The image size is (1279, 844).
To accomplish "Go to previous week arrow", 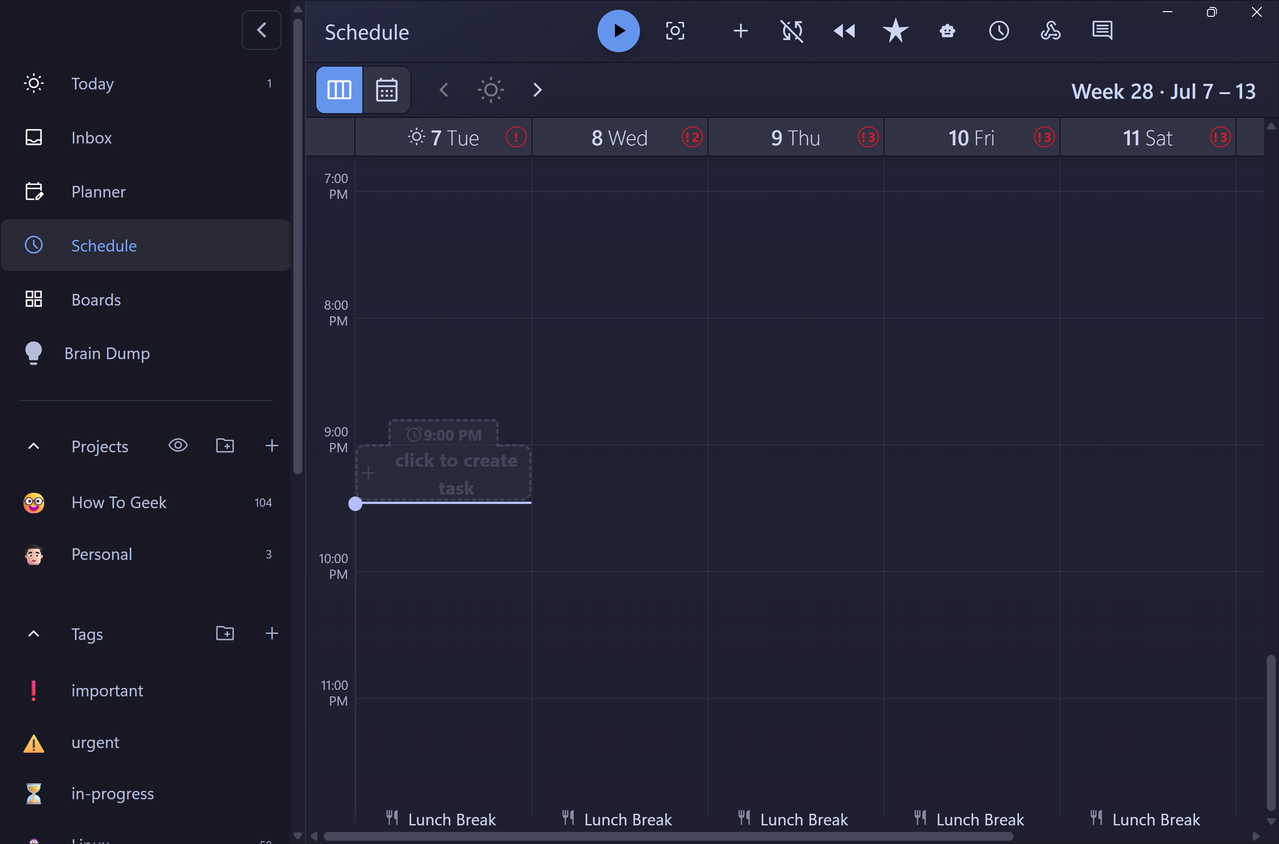I will (x=444, y=90).
